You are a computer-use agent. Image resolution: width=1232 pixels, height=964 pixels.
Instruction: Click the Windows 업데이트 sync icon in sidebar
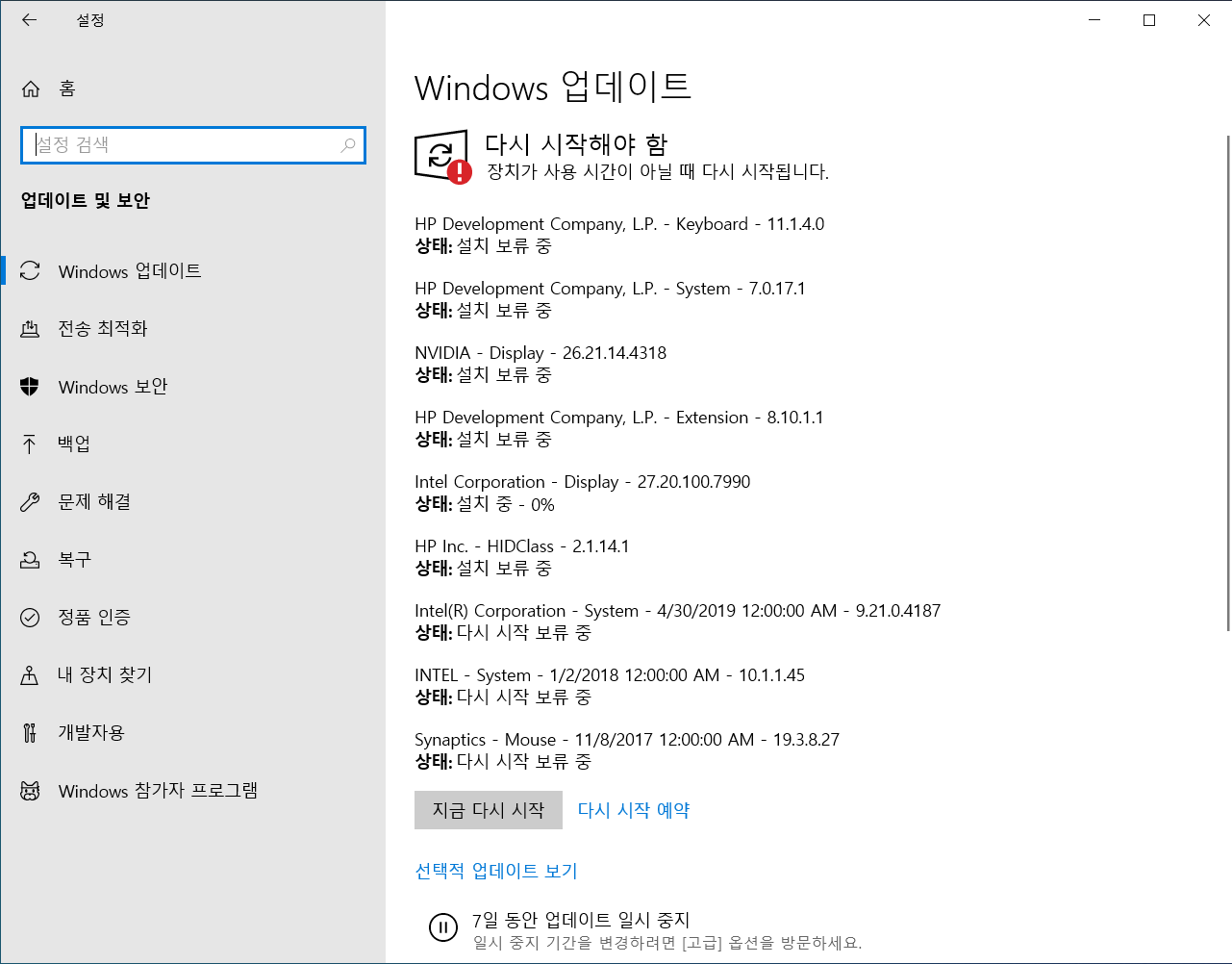(x=30, y=271)
